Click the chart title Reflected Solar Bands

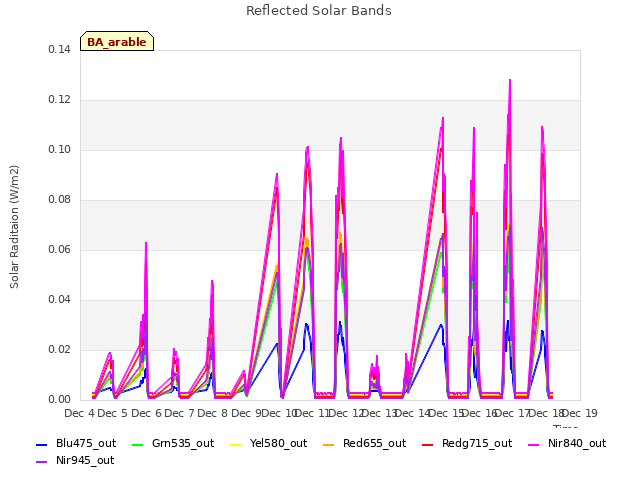click(319, 11)
